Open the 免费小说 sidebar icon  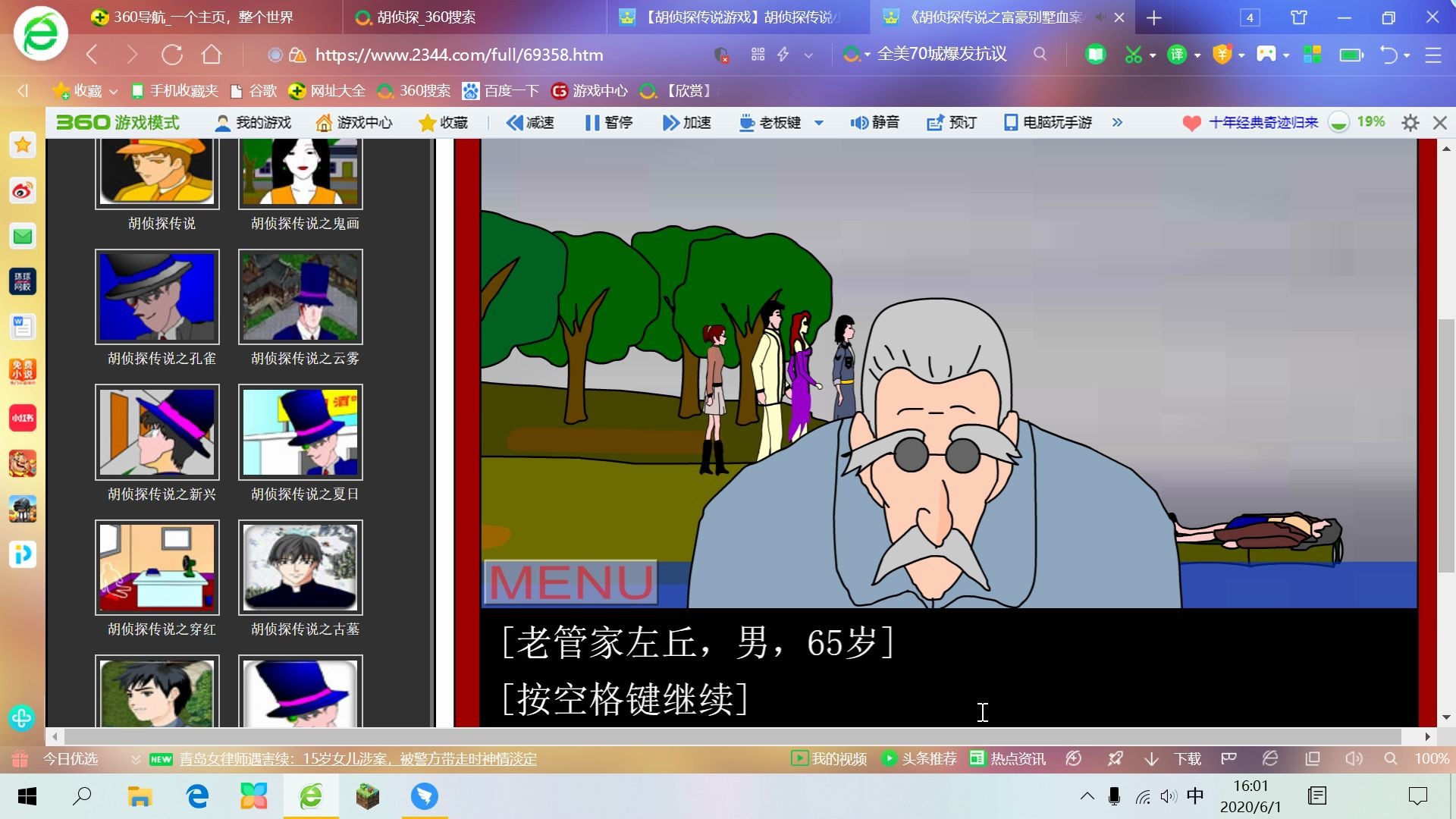click(x=23, y=372)
